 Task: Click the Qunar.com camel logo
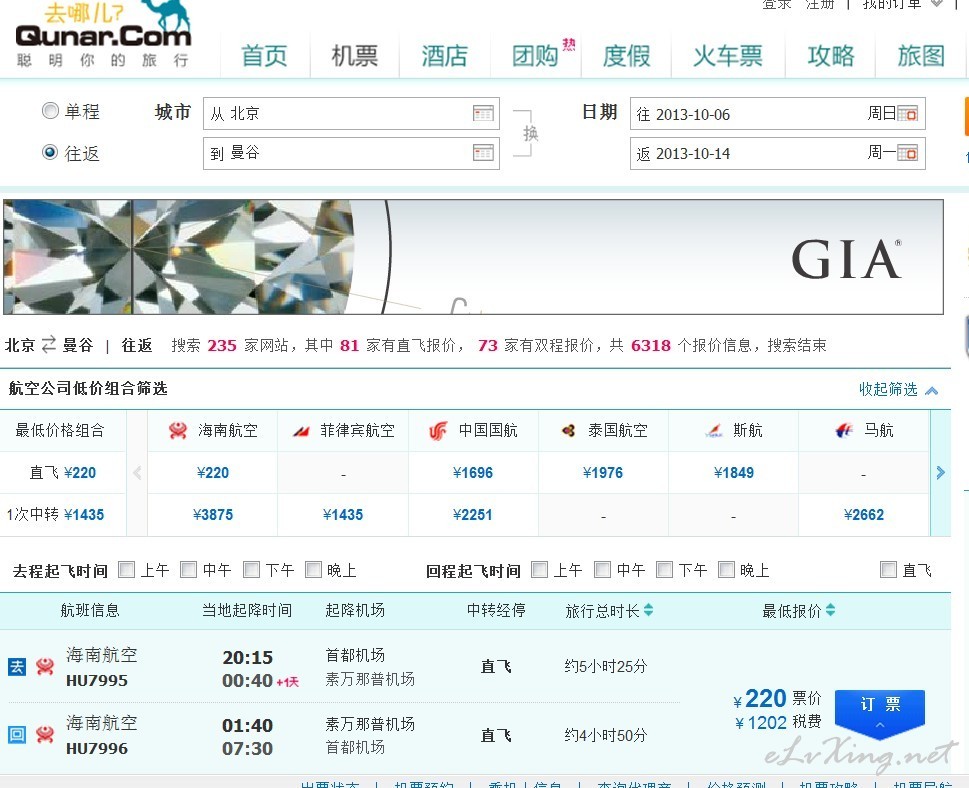[103, 33]
